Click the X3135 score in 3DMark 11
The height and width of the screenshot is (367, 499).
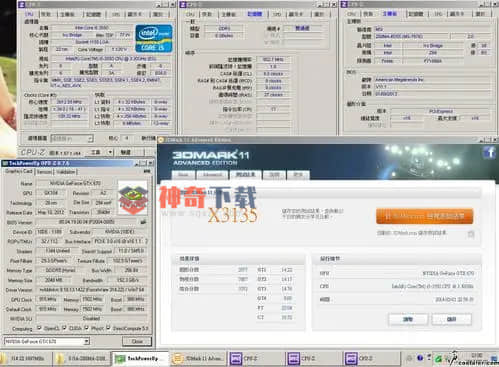(x=233, y=215)
